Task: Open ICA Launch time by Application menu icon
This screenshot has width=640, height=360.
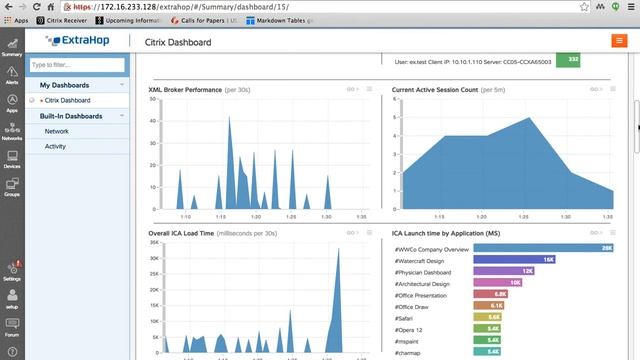Action: click(613, 233)
